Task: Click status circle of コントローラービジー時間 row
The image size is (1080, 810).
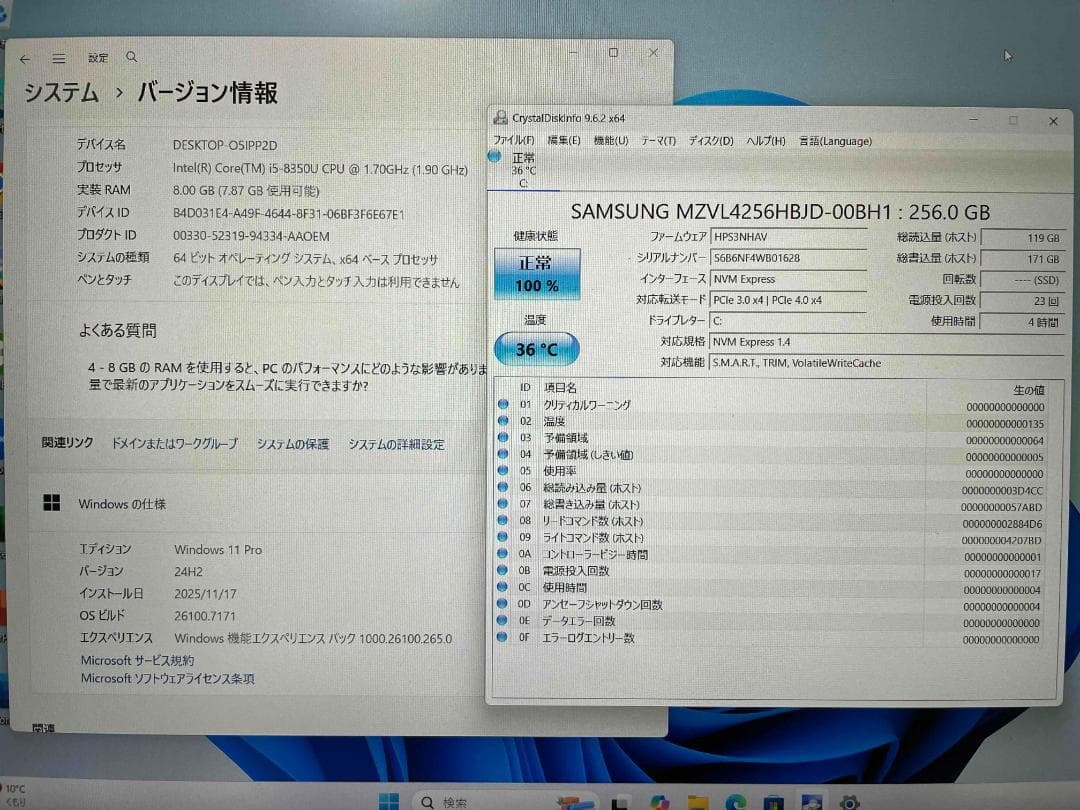Action: 503,553
